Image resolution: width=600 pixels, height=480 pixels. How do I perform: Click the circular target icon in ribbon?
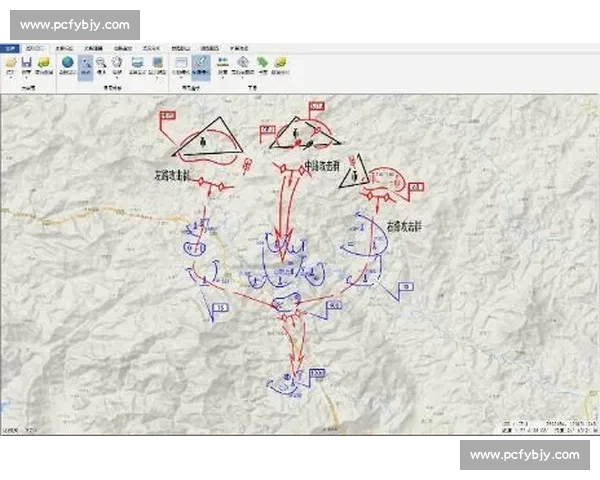[x=243, y=63]
